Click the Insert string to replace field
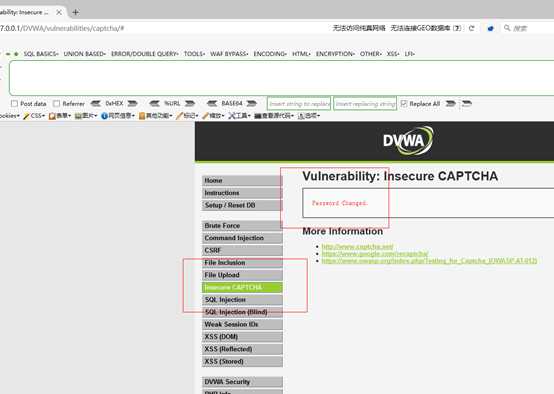 coord(299,104)
